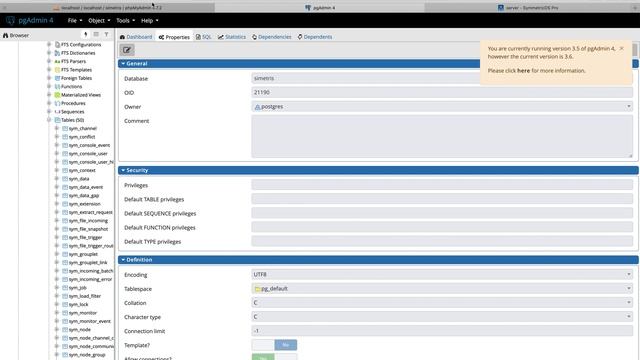The width and height of the screenshot is (640, 360).
Task: Click the FTS Templates node icon
Action: (x=57, y=70)
